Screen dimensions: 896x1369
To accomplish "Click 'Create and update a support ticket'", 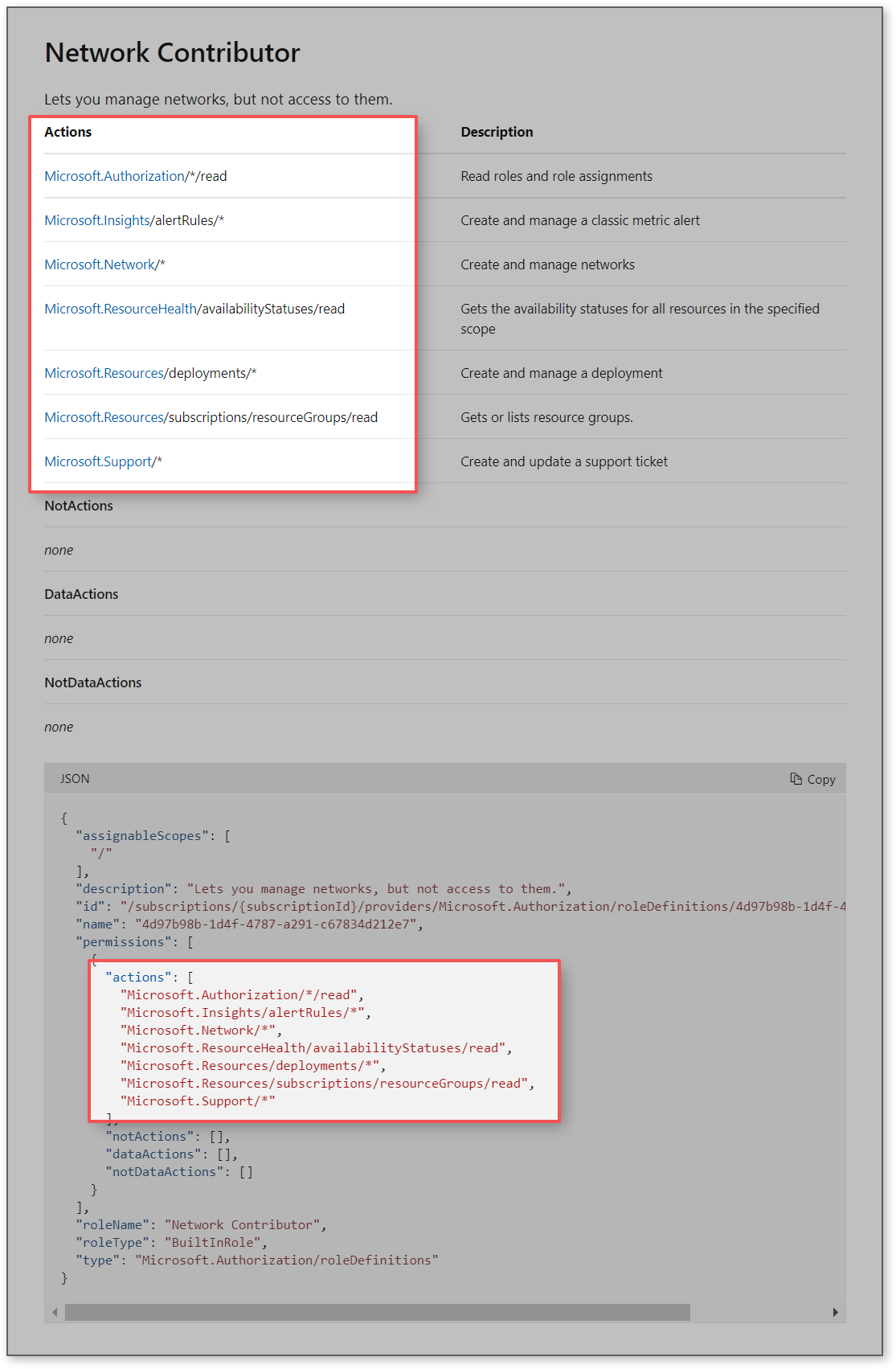I will tap(564, 461).
